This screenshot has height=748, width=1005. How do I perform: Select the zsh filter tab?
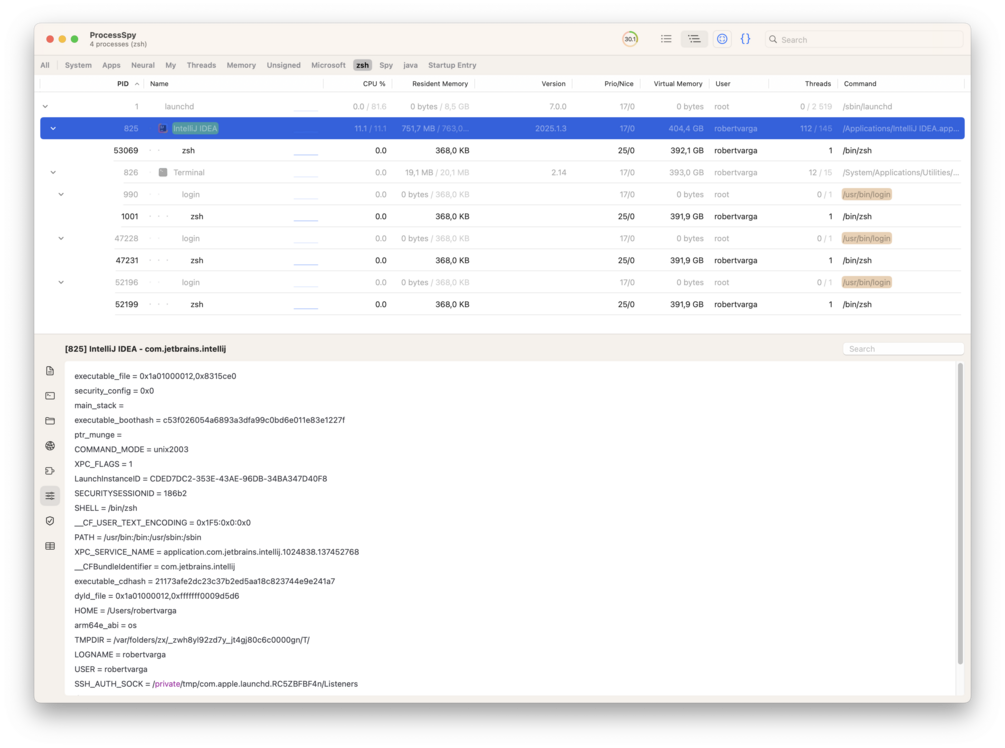pos(363,65)
